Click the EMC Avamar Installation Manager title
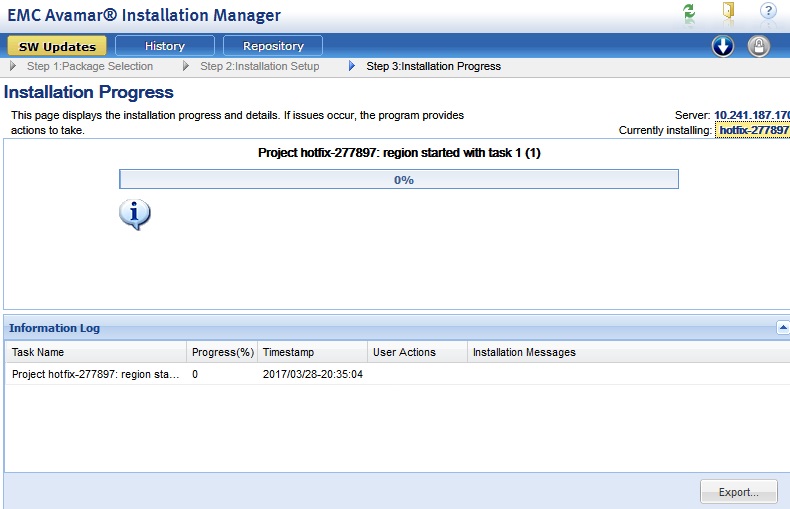The image size is (790, 509). (144, 15)
